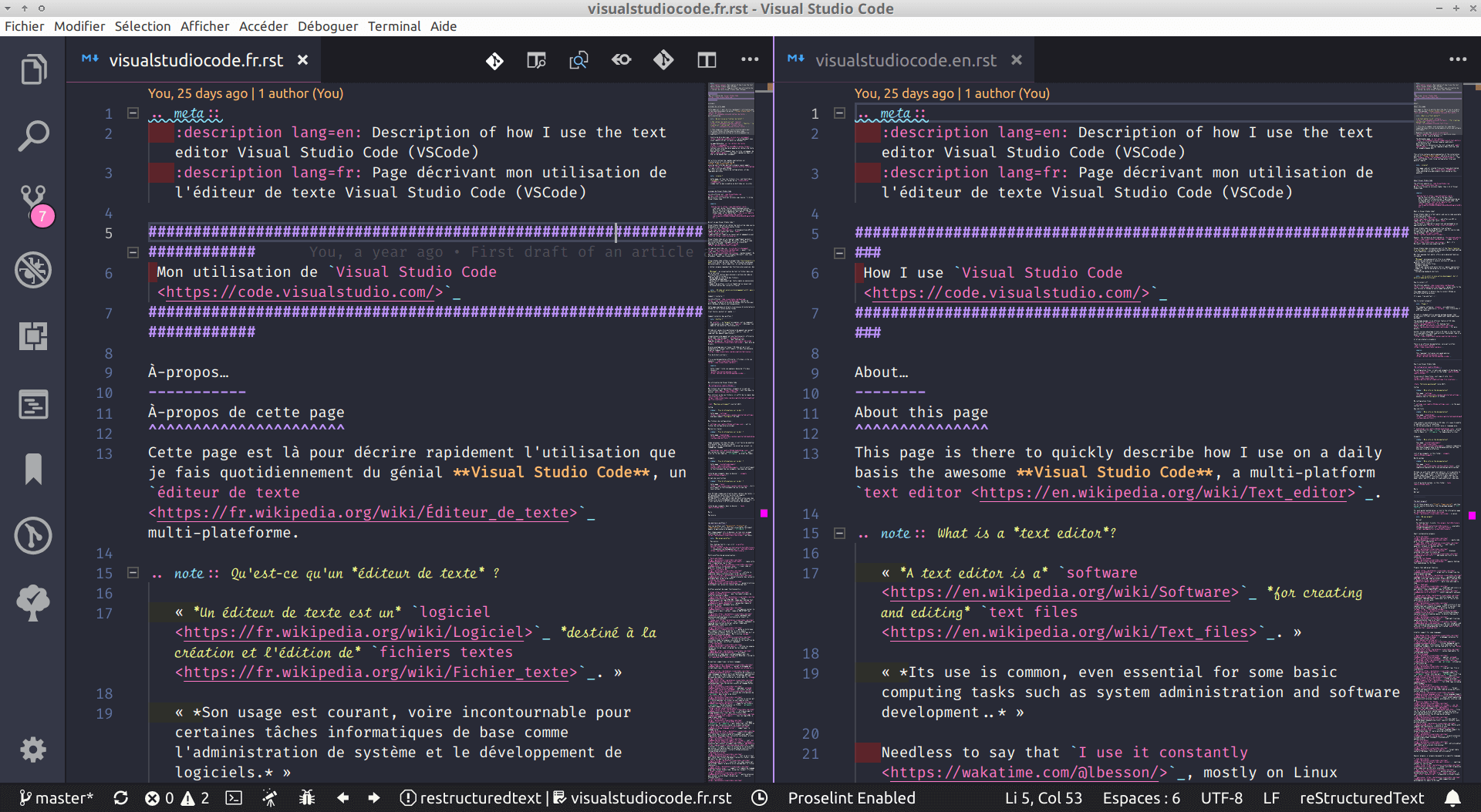Click the minimap of the left editor
Image resolution: width=1481 pixels, height=812 pixels.
coord(730,386)
